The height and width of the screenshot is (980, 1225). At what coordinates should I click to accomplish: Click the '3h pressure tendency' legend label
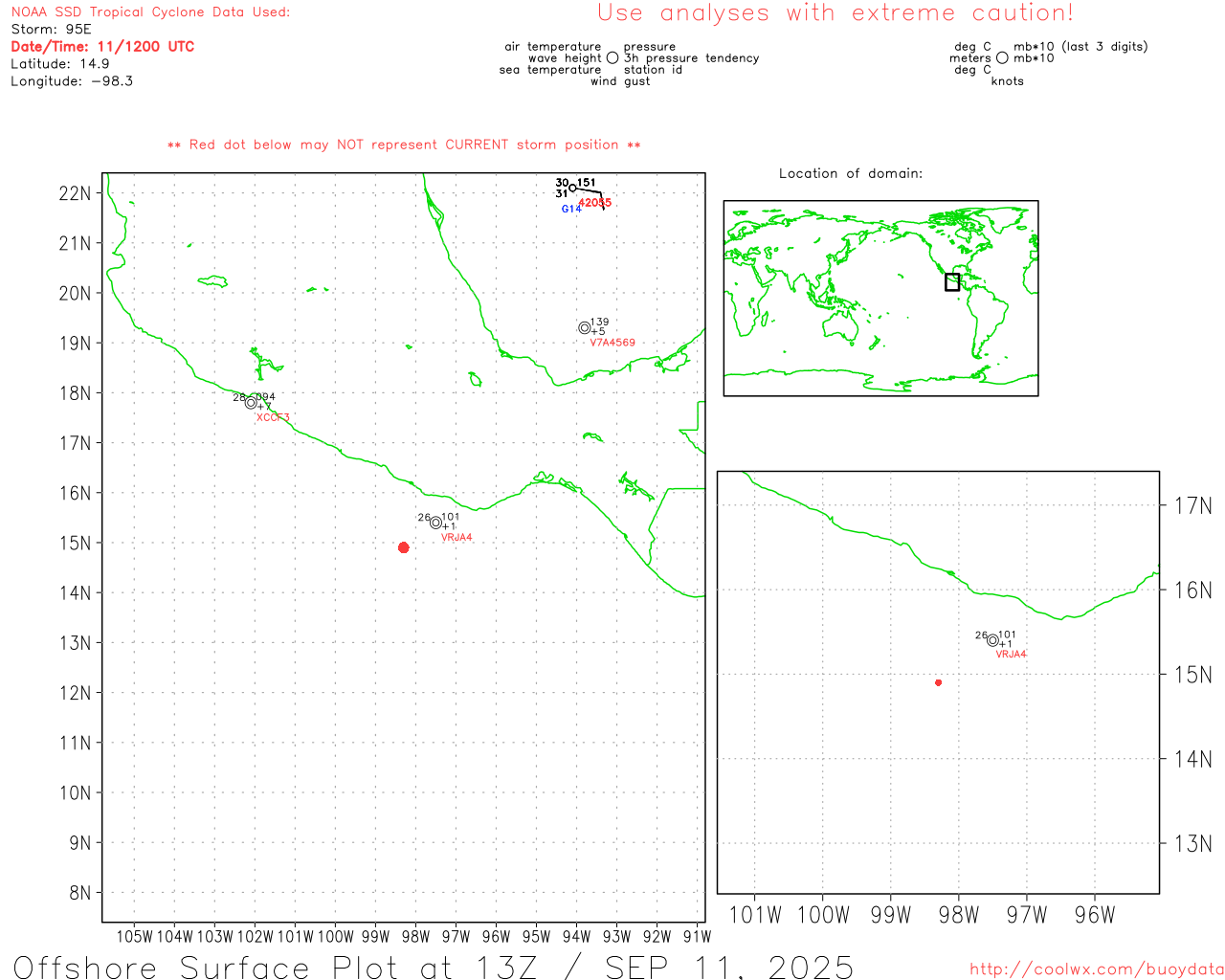pos(692,58)
